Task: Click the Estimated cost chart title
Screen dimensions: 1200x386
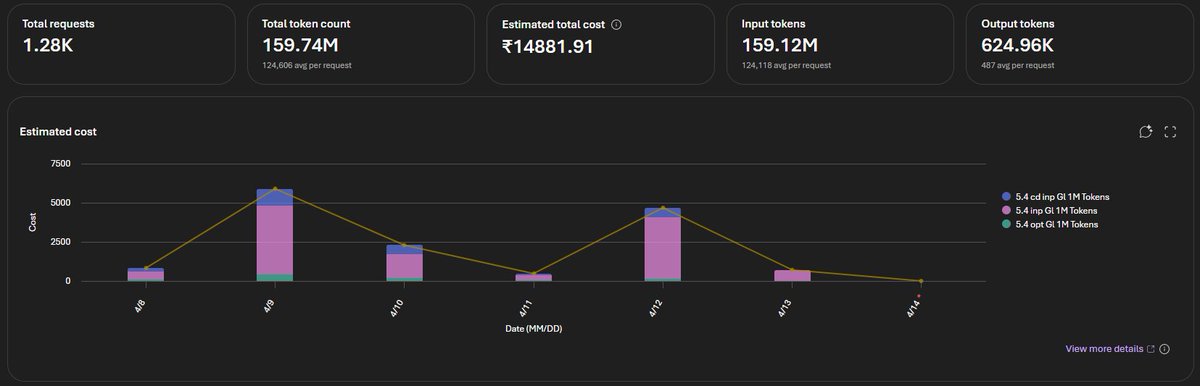Action: (x=58, y=132)
